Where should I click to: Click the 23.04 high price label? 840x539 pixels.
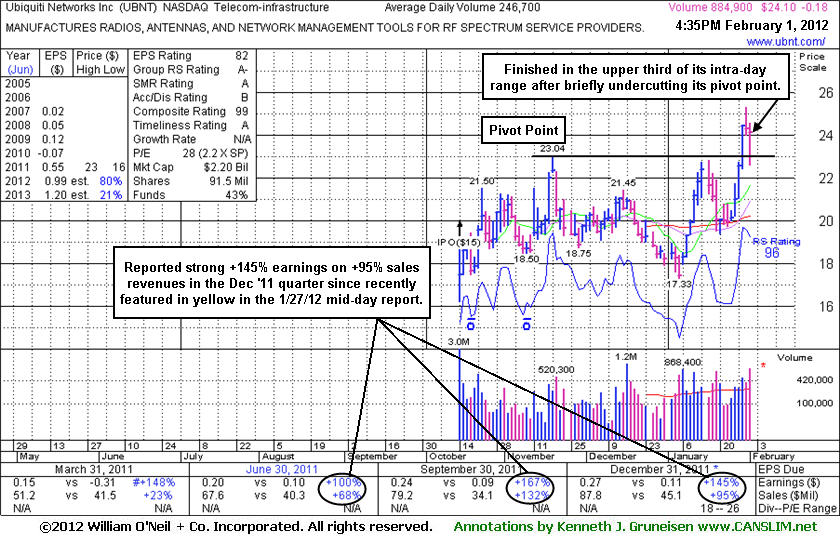[552, 148]
